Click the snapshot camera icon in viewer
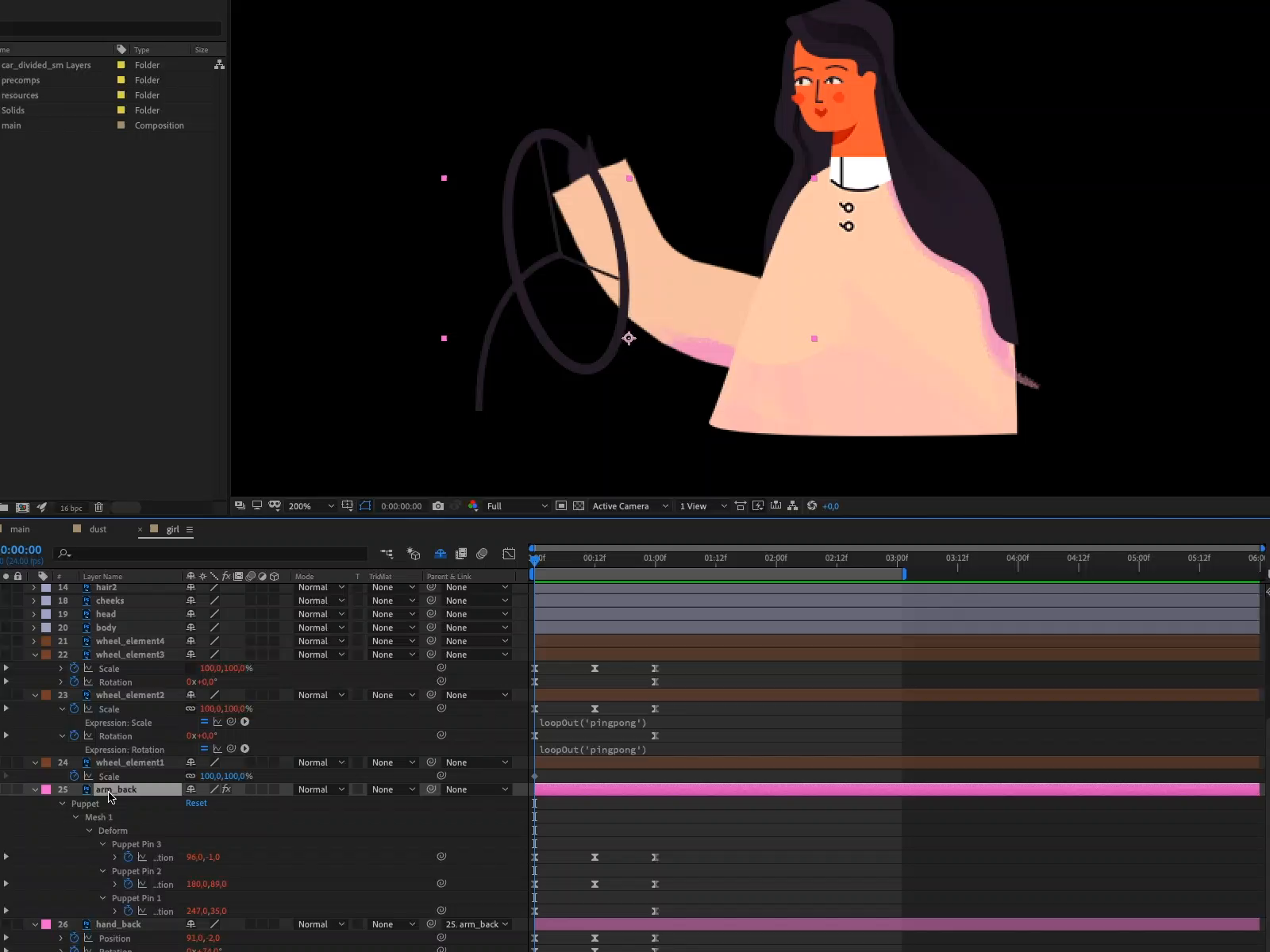1270x952 pixels. click(437, 506)
